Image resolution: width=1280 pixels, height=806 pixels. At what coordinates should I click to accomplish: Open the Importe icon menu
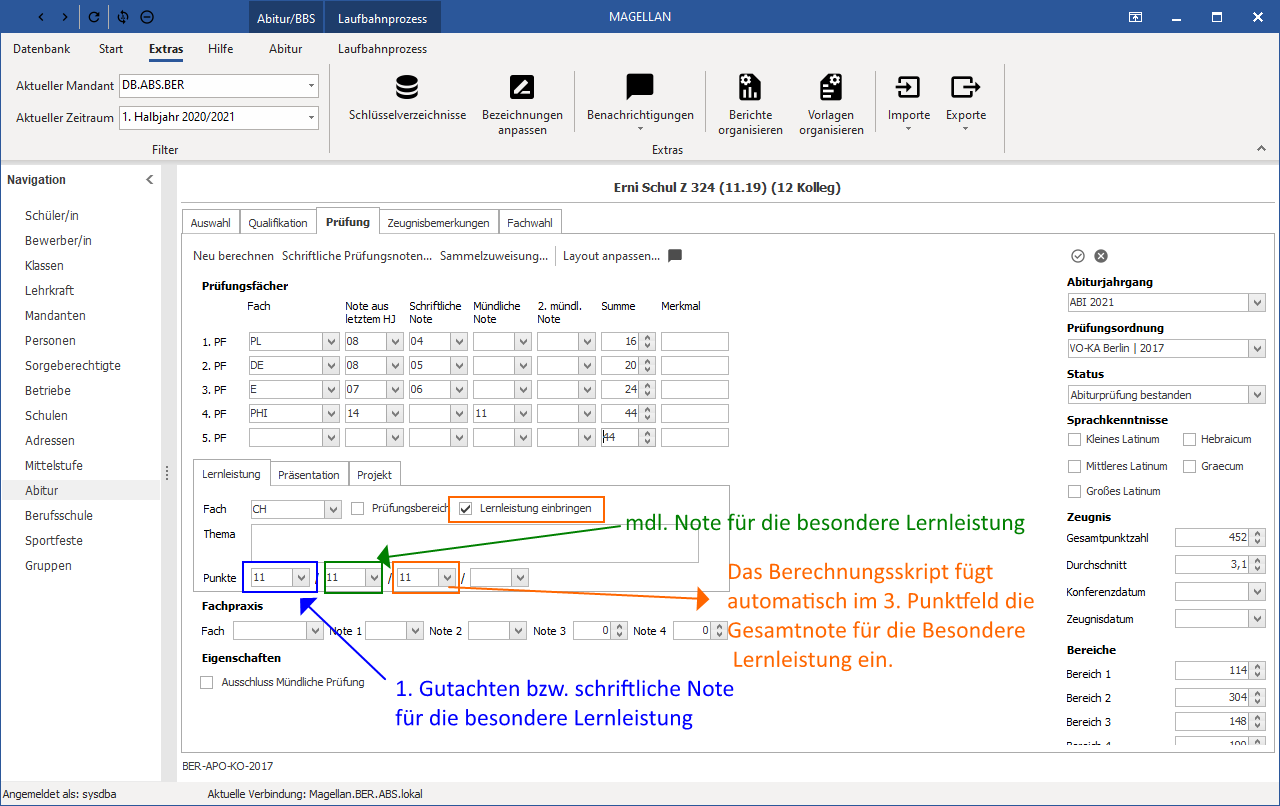[x=908, y=87]
